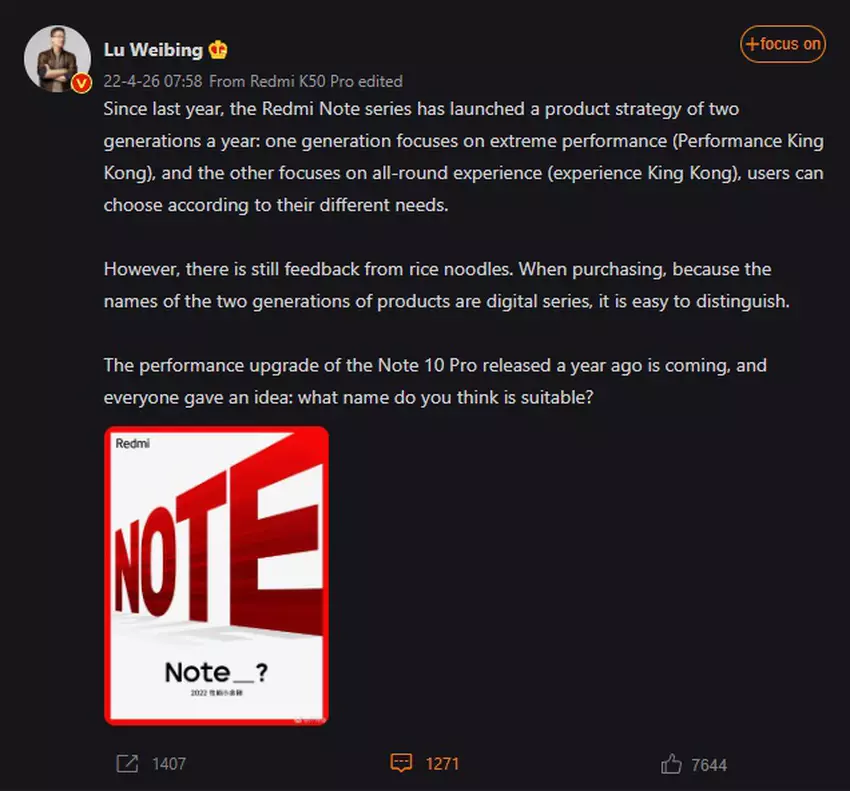Click the crown icon beside Lu Weibing
Image resolution: width=850 pixels, height=791 pixels.
(218, 49)
